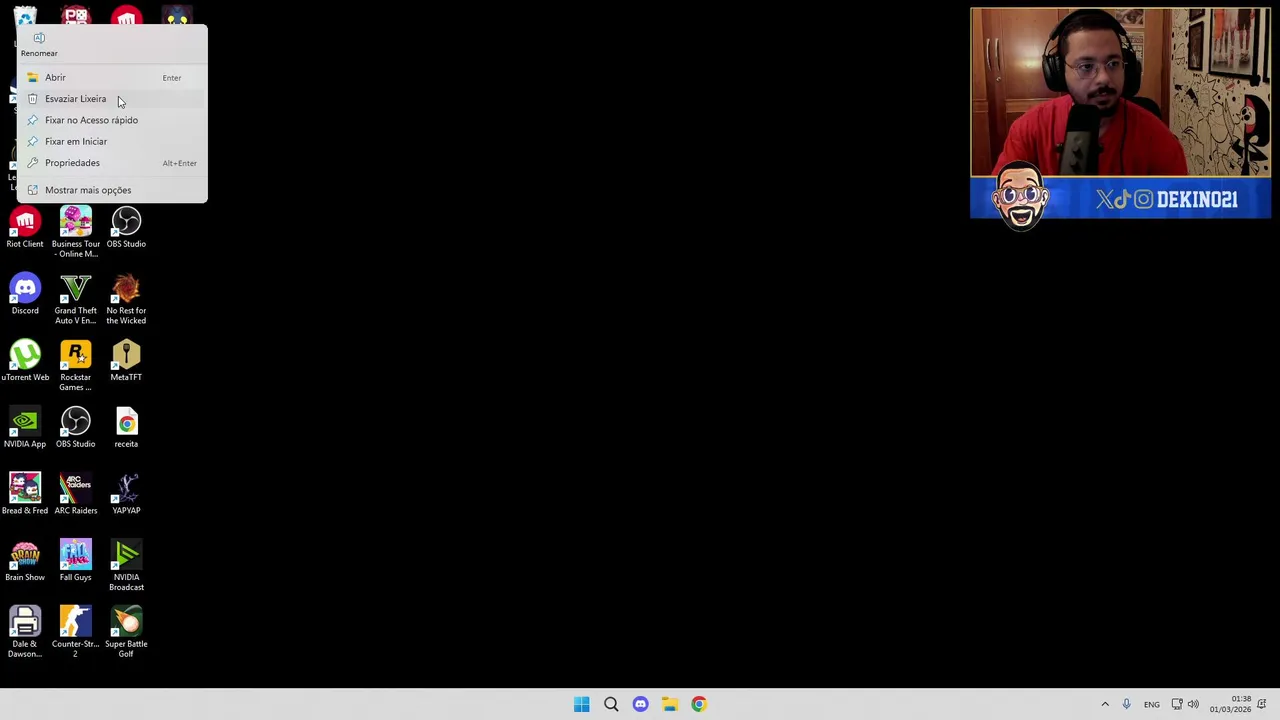Open File Explorer from the taskbar

pos(670,704)
